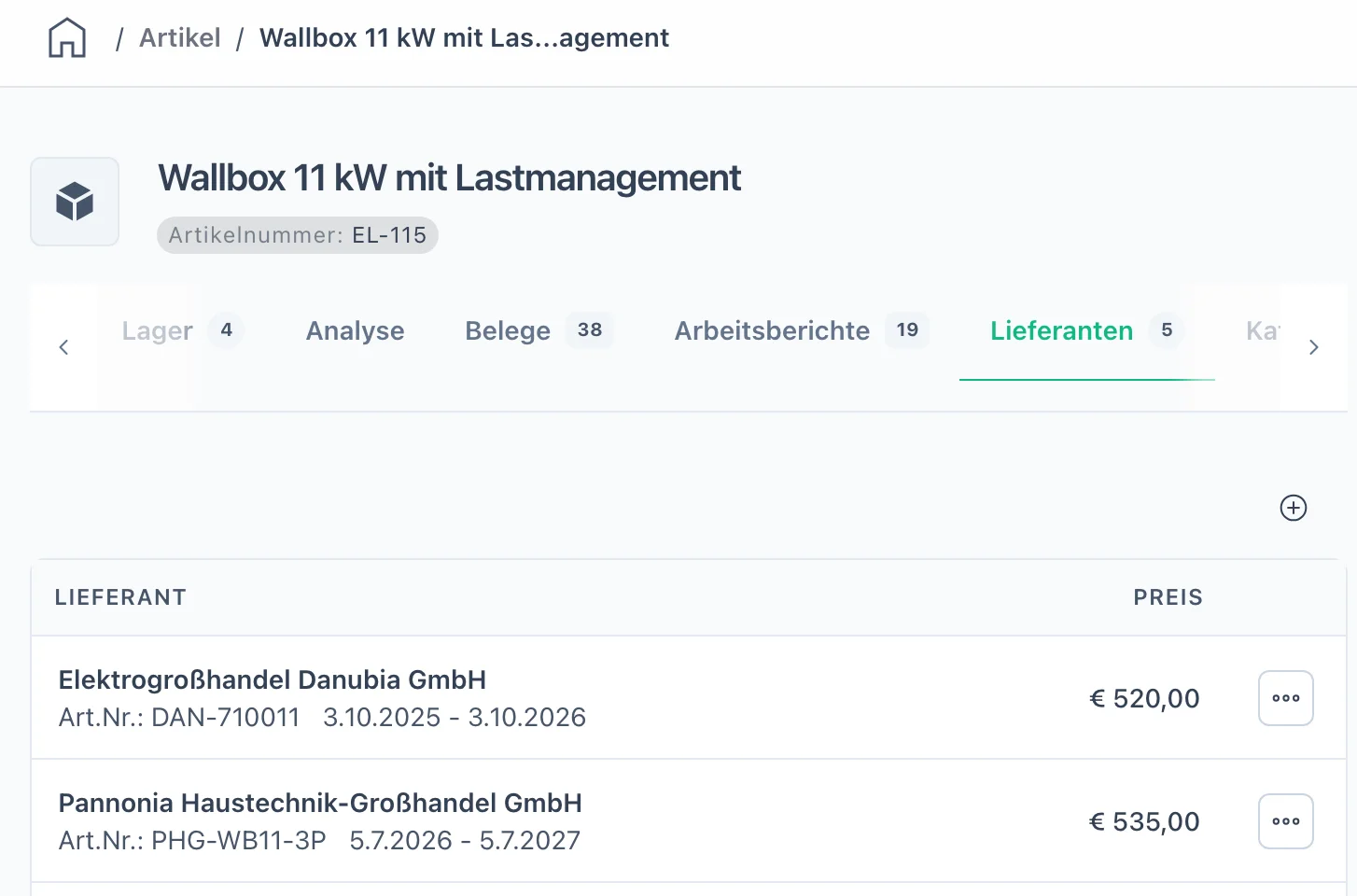Select the price € 520,00
Image resolution: width=1357 pixels, height=896 pixels.
click(x=1144, y=698)
